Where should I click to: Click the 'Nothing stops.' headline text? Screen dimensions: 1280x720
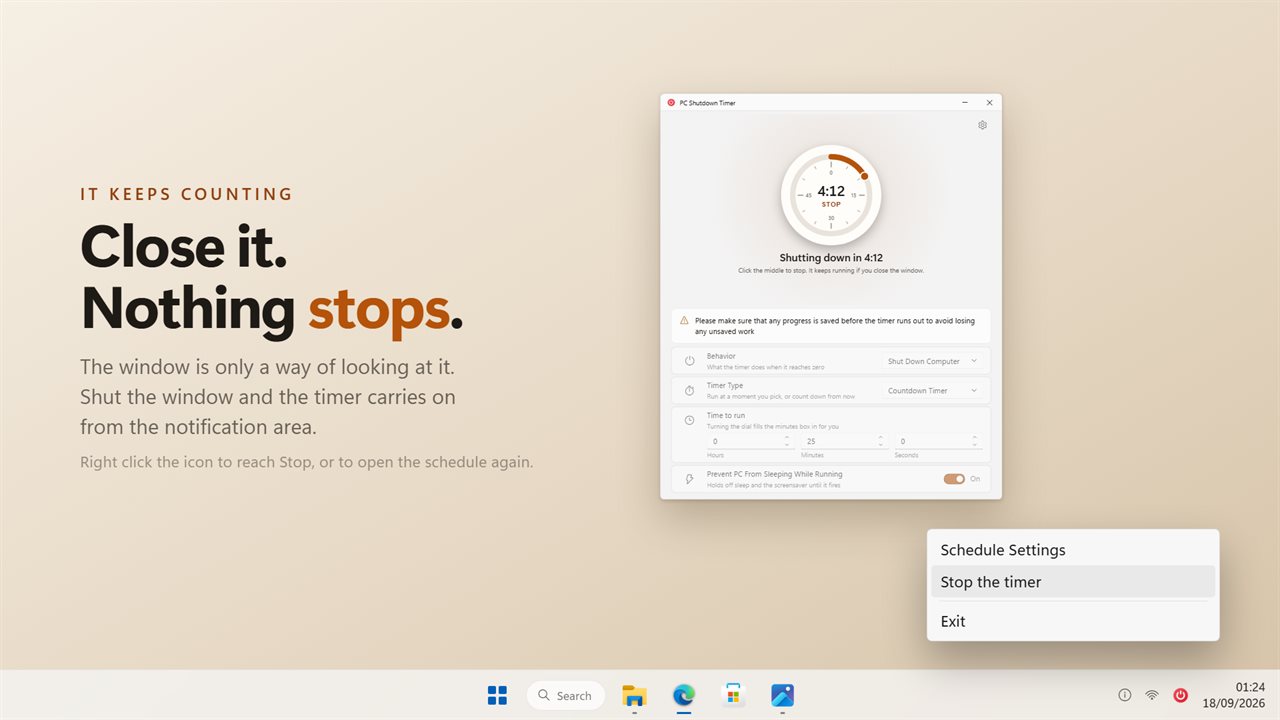(272, 308)
